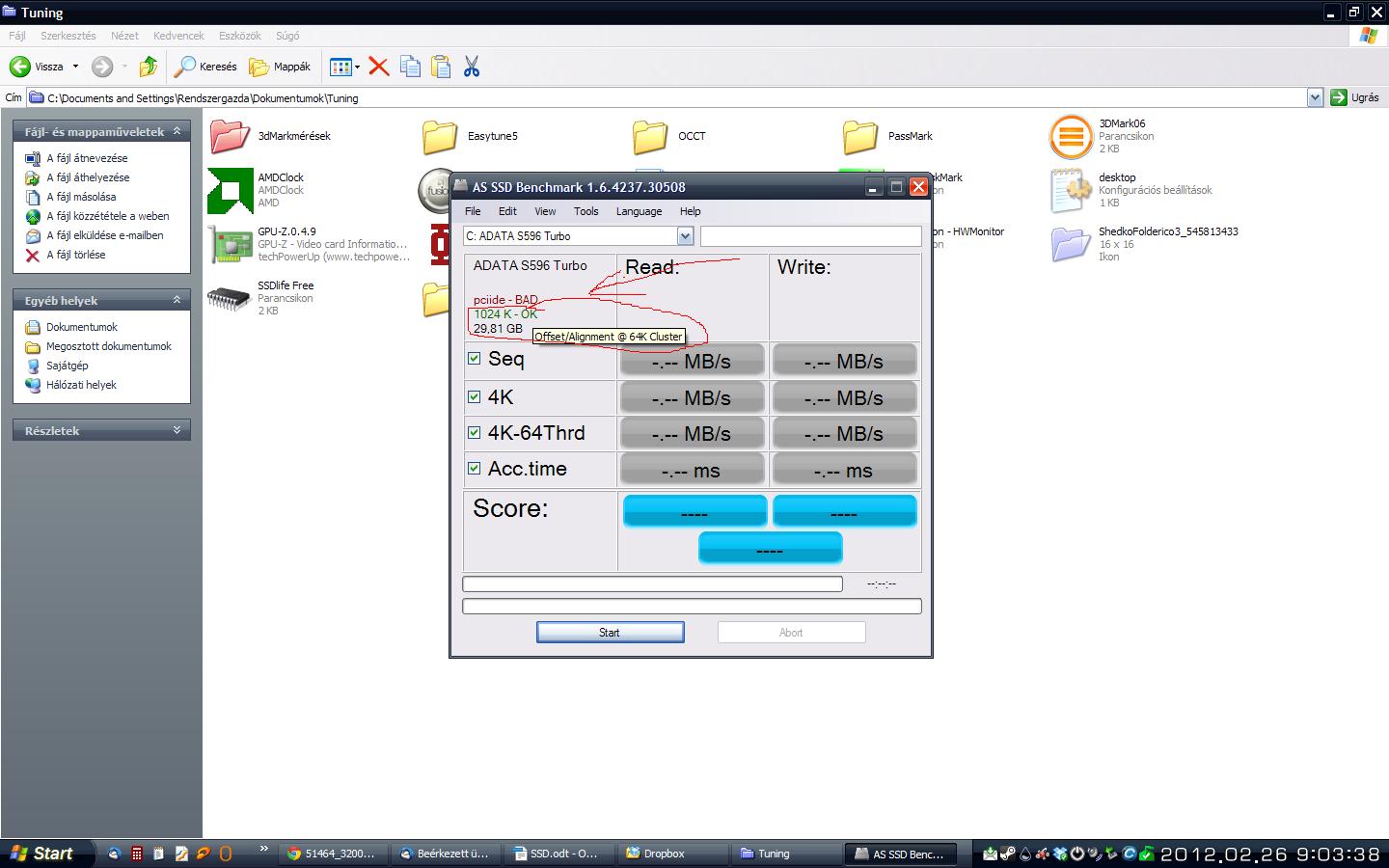Click A fájl áthelyezése move task

click(88, 177)
